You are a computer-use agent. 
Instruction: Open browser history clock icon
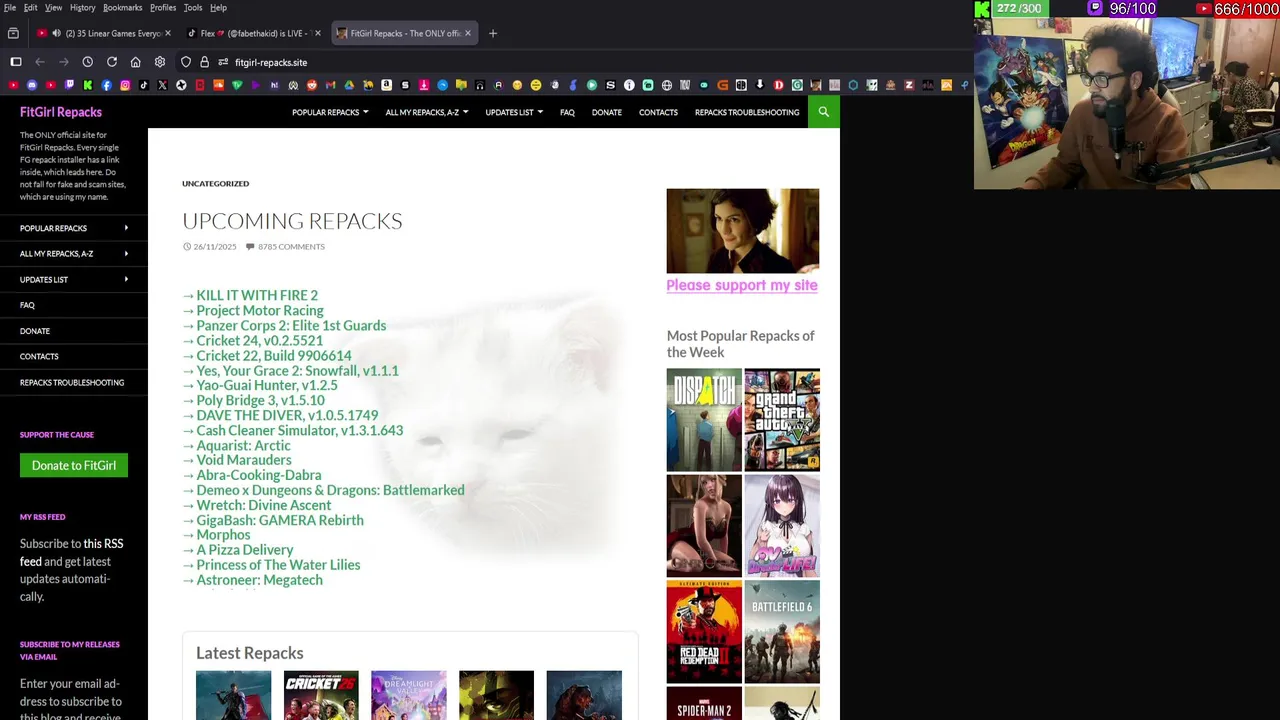coord(88,62)
